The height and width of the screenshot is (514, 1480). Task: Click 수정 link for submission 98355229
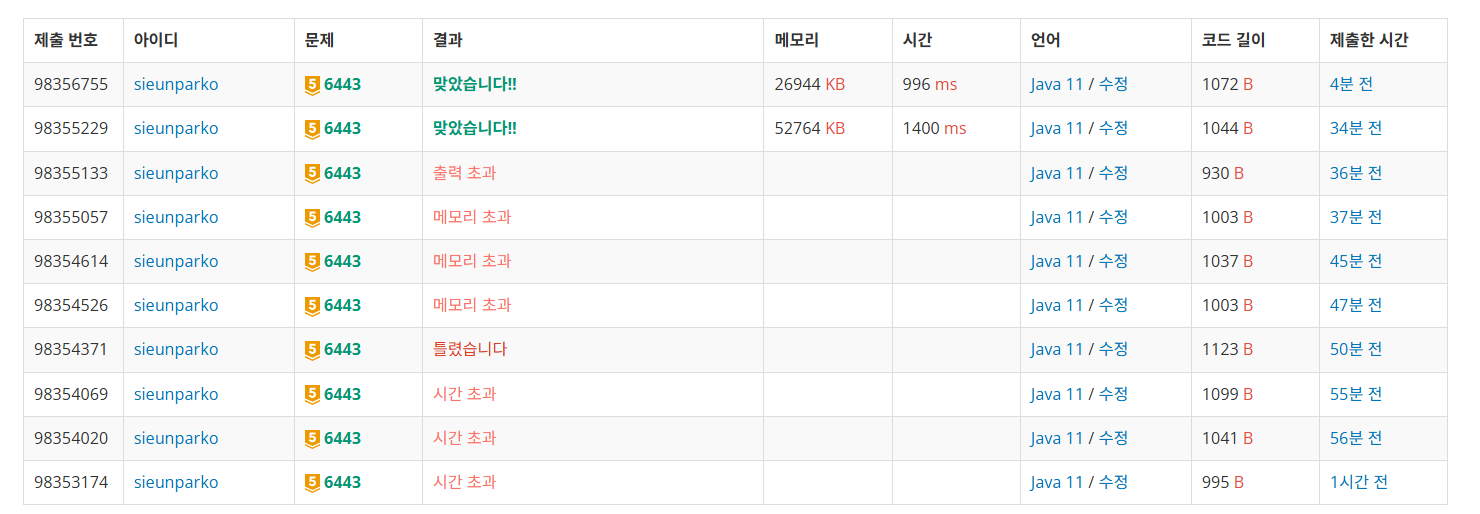[1113, 129]
